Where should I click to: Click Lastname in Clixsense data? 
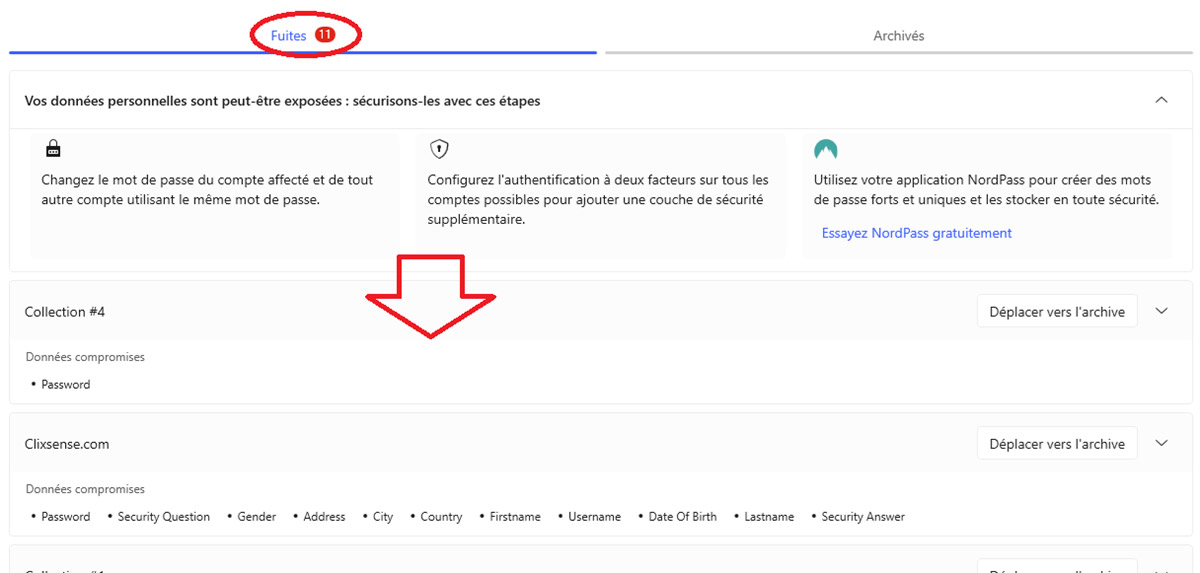[x=769, y=517]
